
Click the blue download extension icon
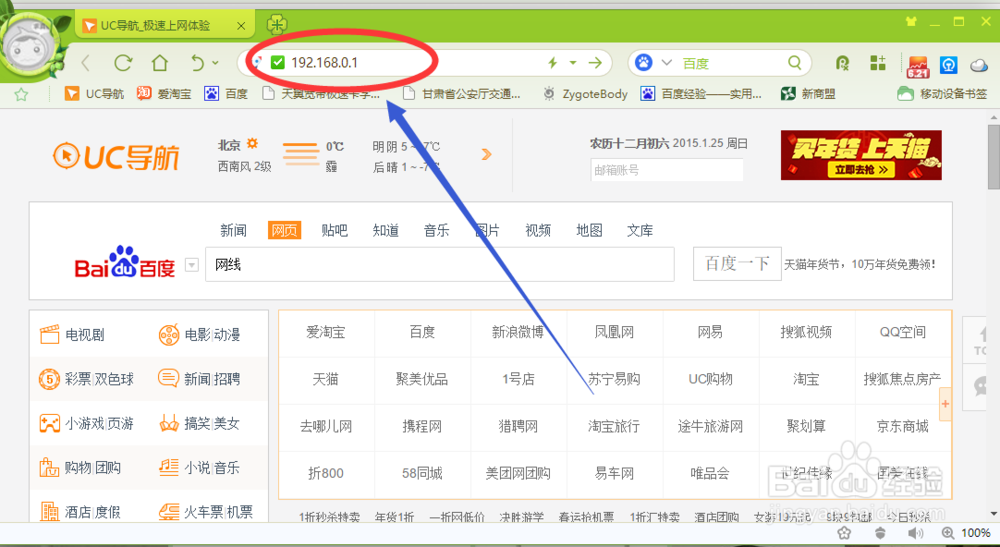[948, 64]
